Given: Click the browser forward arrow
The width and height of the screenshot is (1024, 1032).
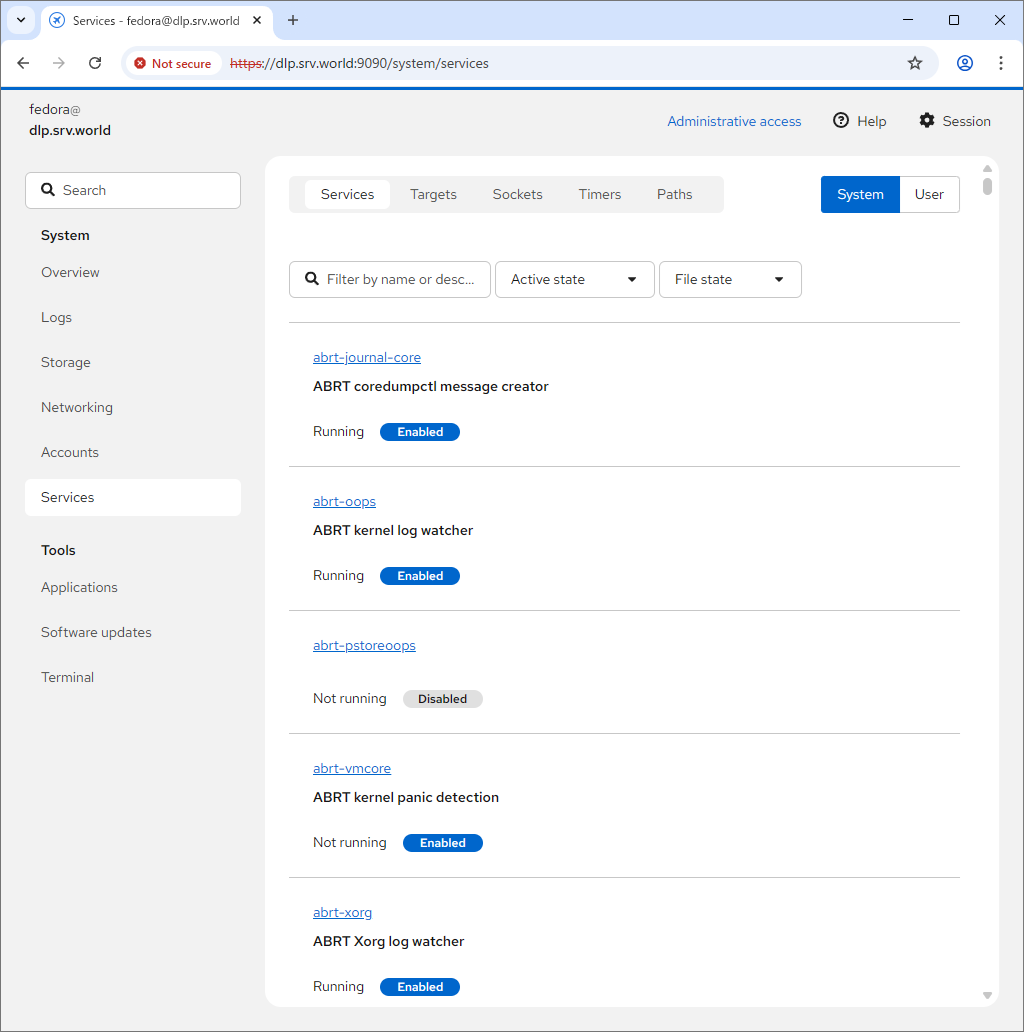Looking at the screenshot, I should coord(59,63).
